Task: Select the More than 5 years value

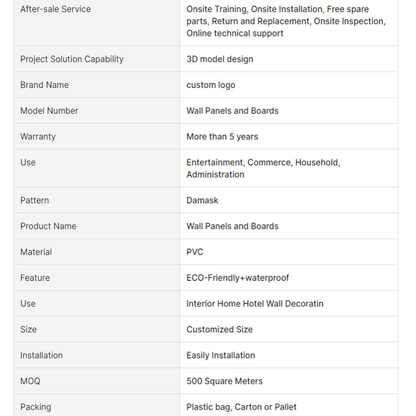Action: click(x=222, y=137)
